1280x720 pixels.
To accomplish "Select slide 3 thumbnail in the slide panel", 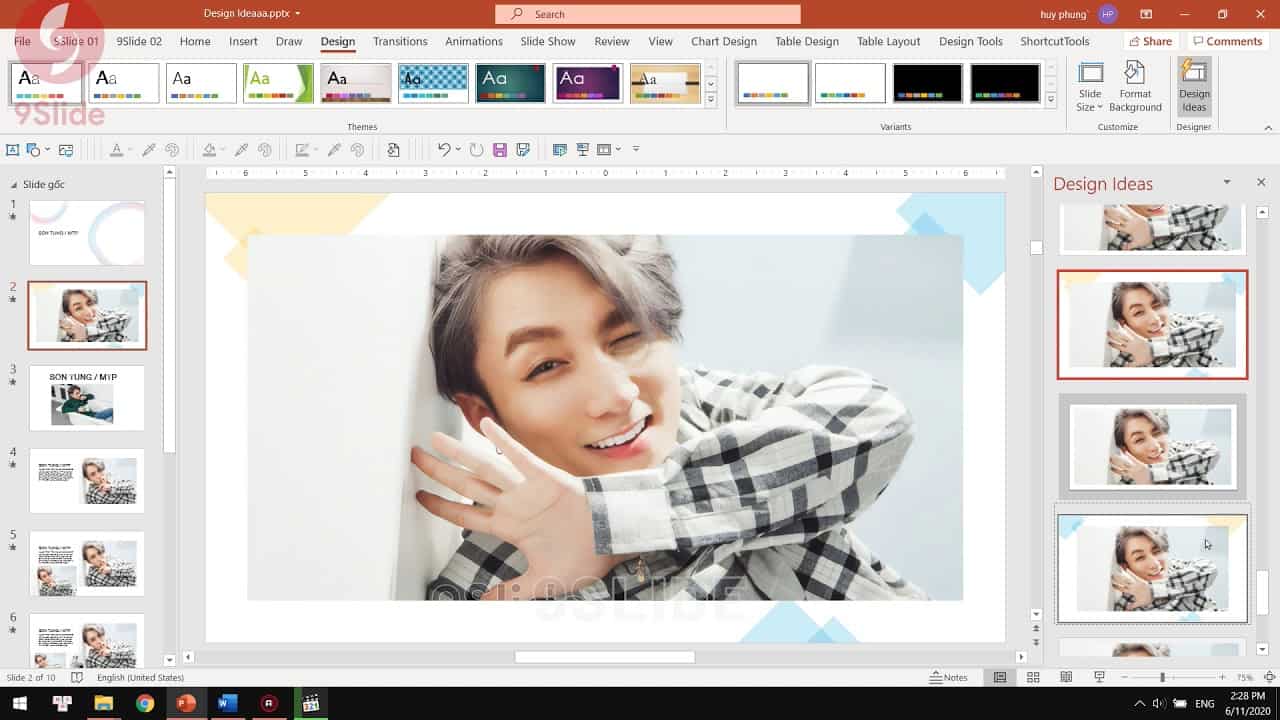I will pos(87,398).
